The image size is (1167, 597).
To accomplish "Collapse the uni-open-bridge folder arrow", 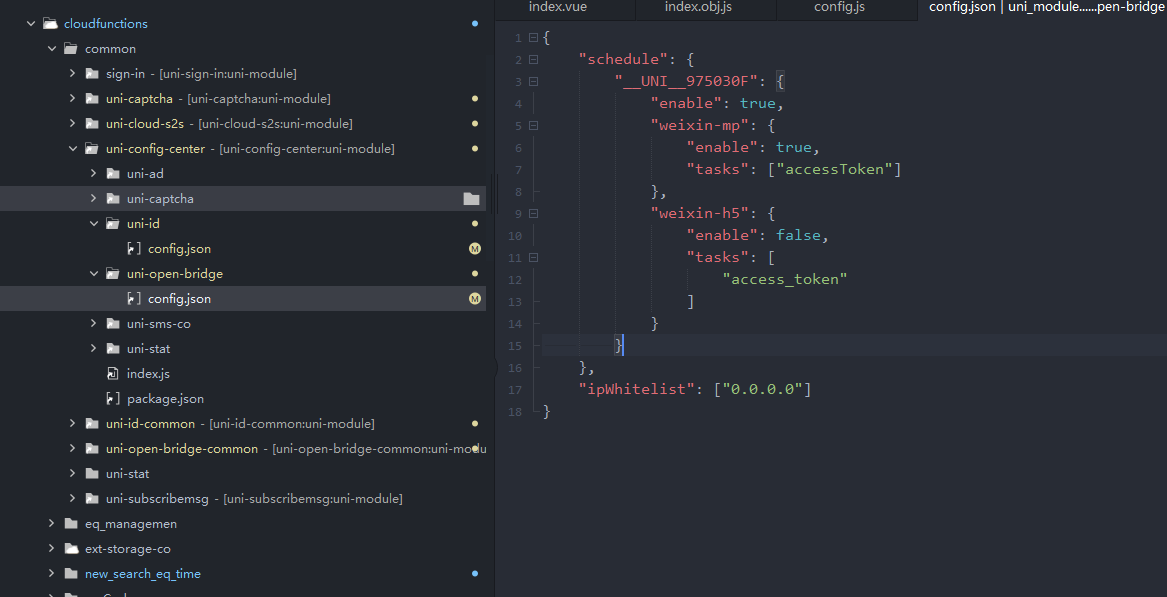I will [x=93, y=273].
